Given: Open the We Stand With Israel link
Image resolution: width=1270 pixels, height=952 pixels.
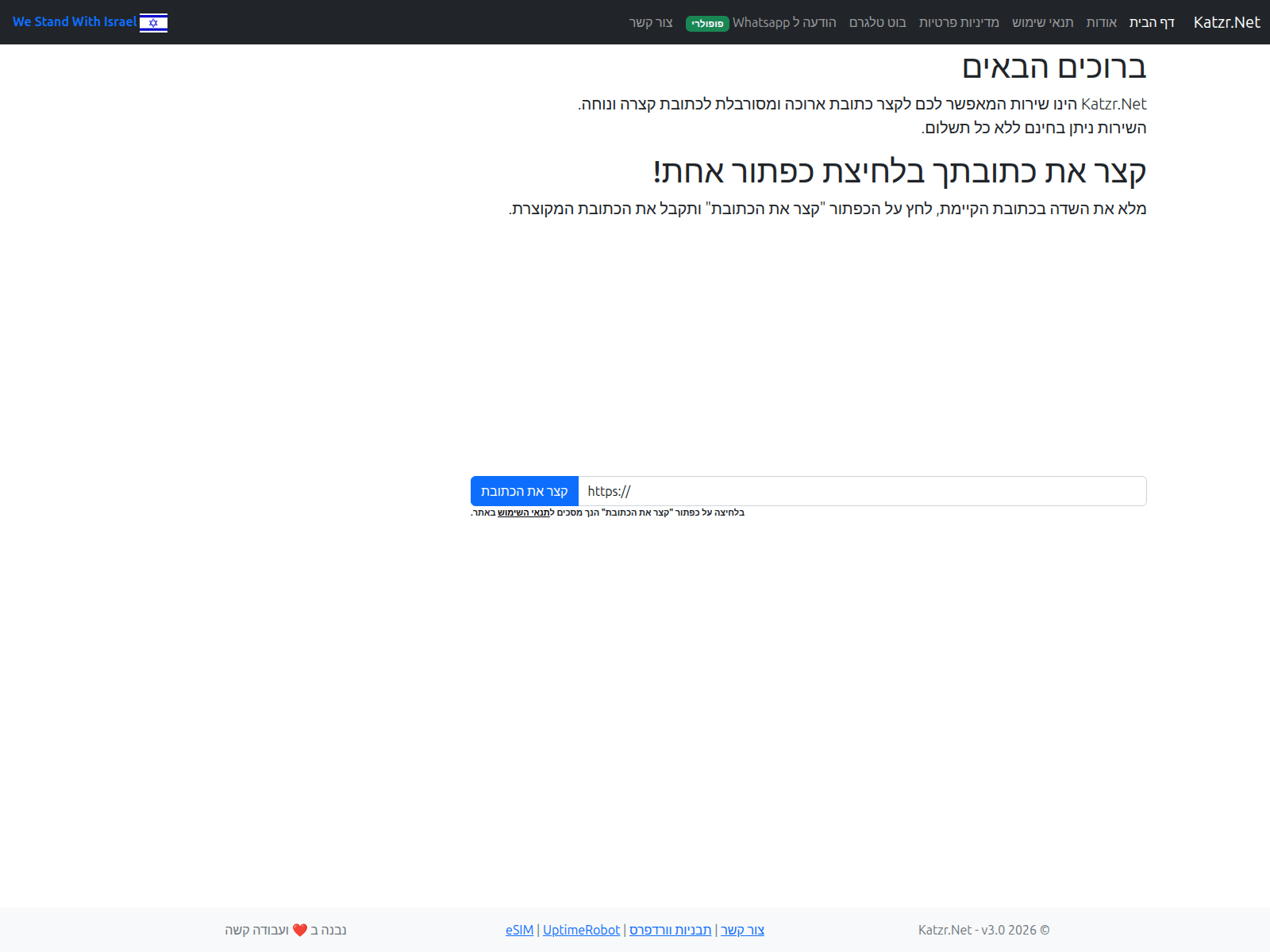Looking at the screenshot, I should [x=90, y=22].
